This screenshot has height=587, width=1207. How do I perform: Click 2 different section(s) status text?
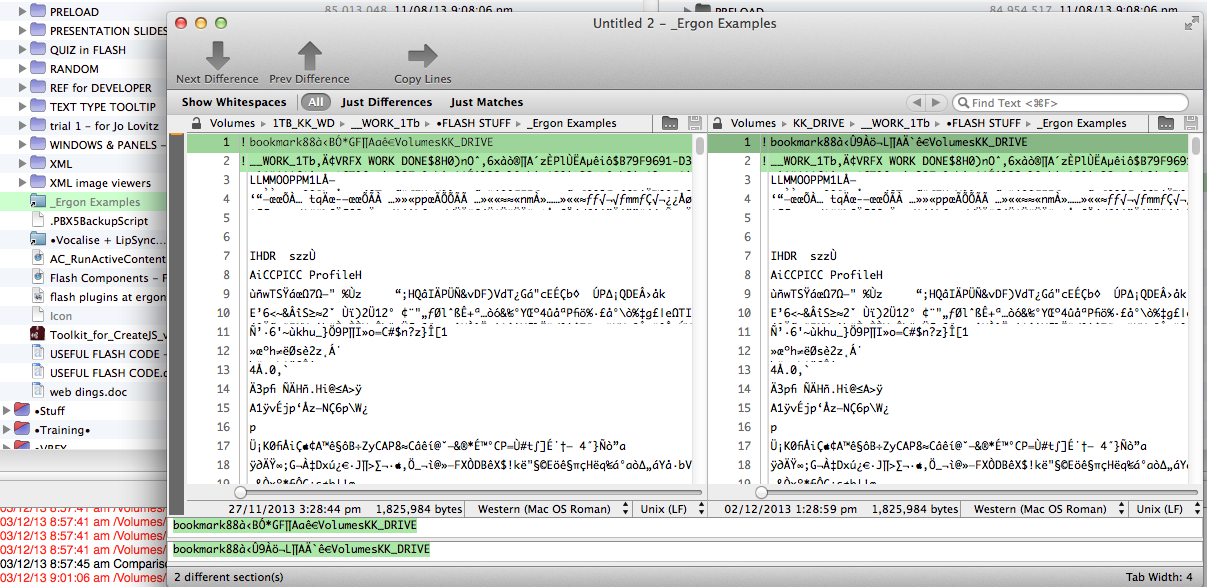(x=228, y=577)
